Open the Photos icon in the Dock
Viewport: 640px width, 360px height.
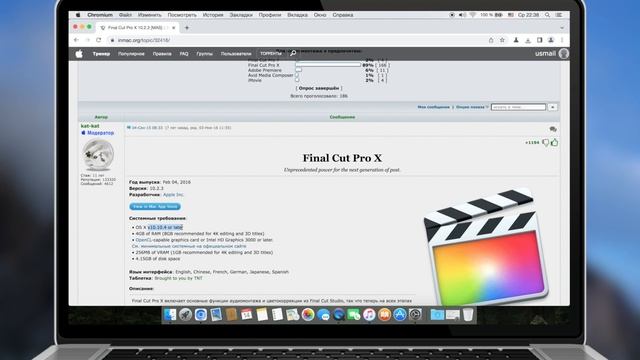pos(308,315)
